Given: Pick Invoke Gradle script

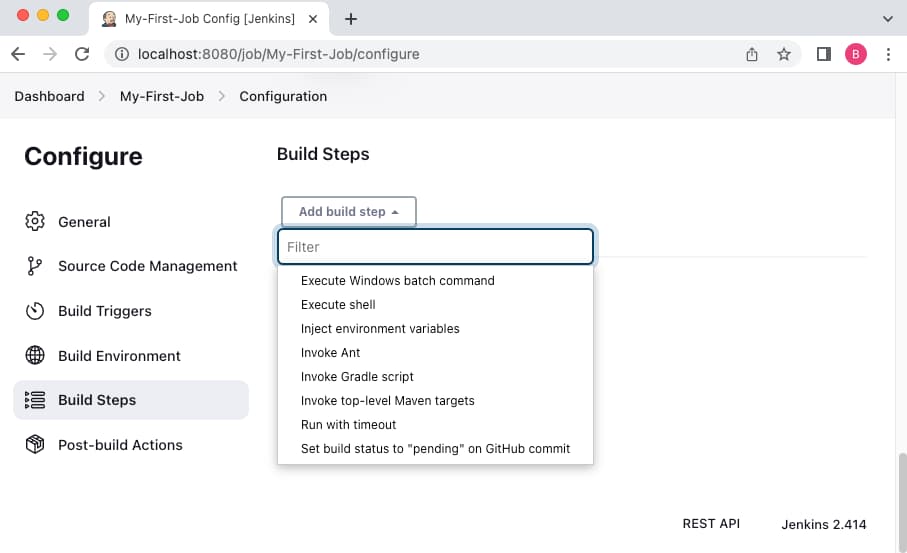Looking at the screenshot, I should coord(357,377).
